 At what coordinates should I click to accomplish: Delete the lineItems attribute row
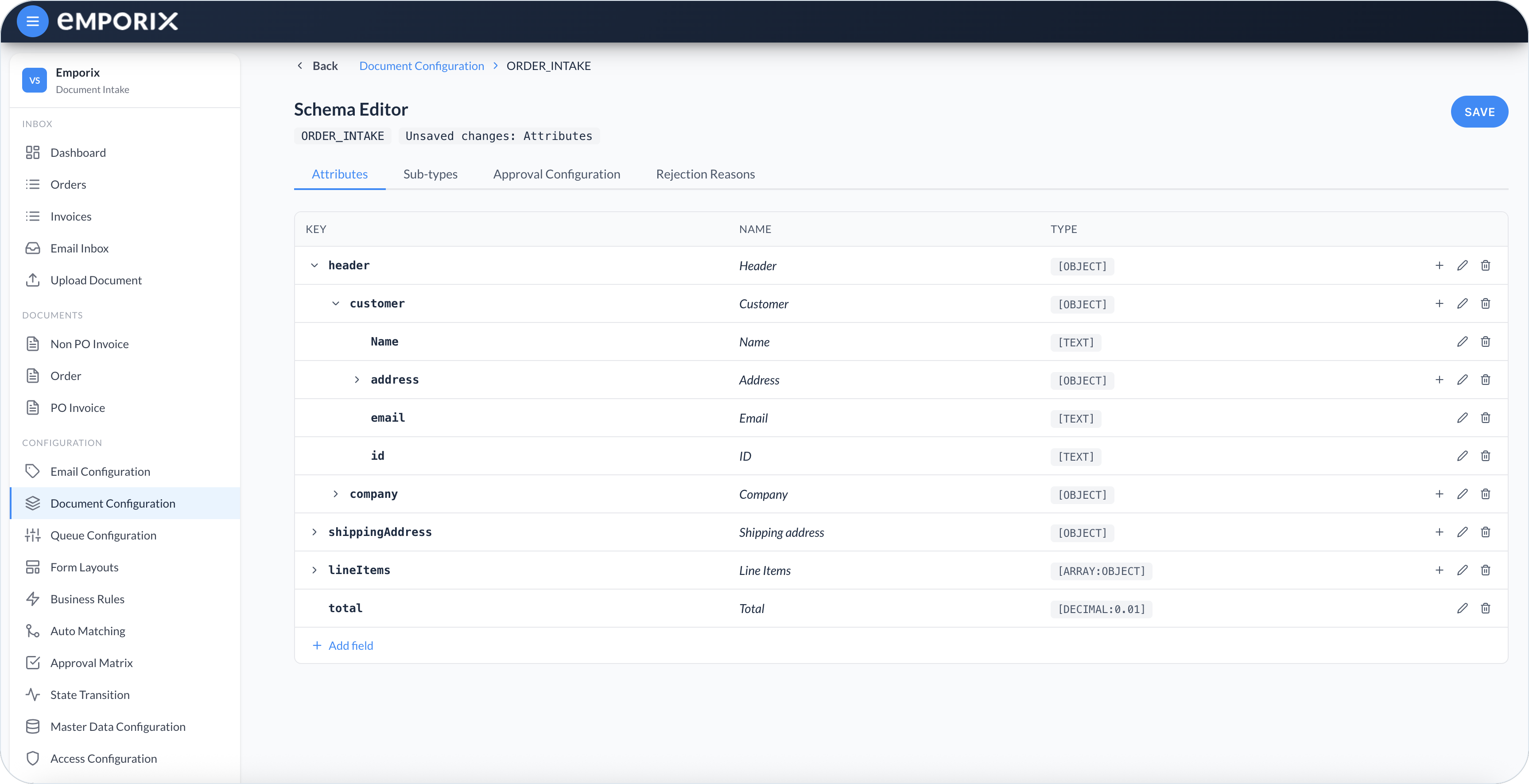click(1486, 570)
